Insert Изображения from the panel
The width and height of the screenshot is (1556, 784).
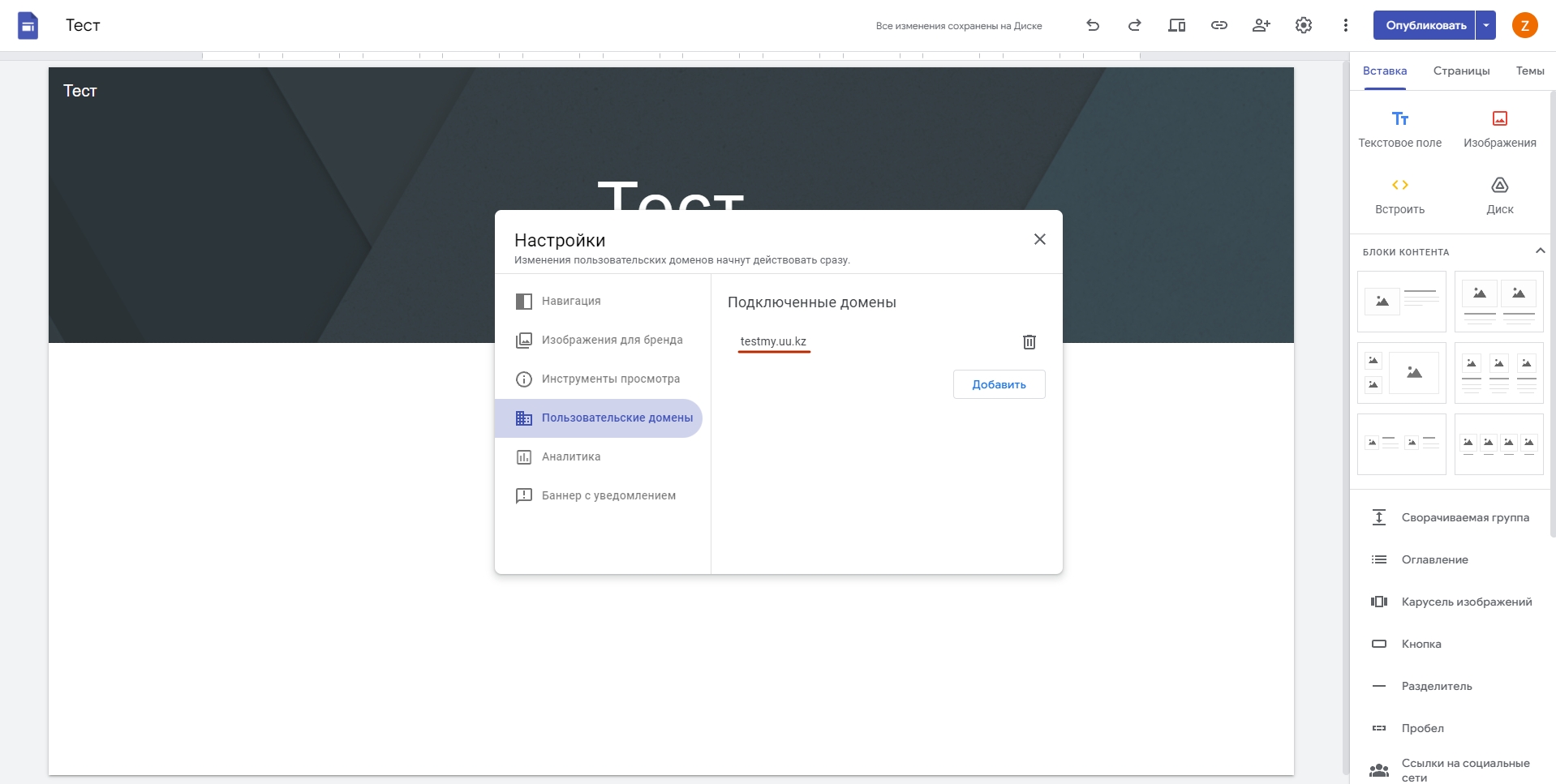pyautogui.click(x=1500, y=130)
